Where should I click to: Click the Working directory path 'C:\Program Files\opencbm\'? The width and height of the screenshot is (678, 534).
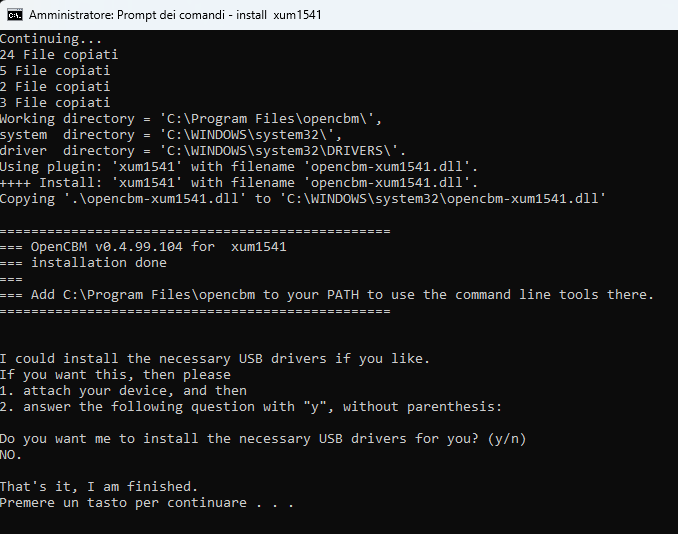[267, 119]
